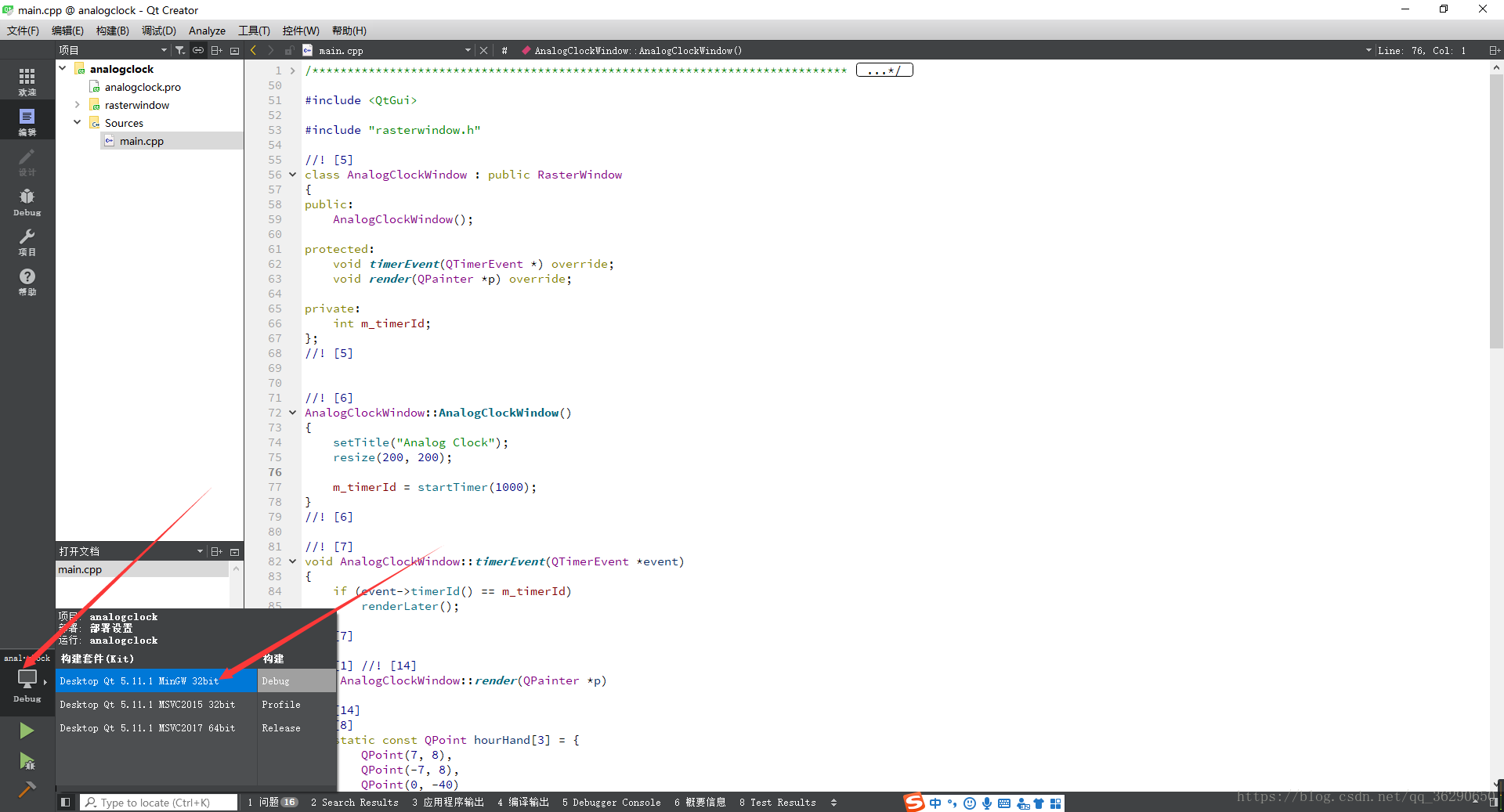1504x812 pixels.
Task: Fold the timerEvent function at line 82
Action: coord(293,561)
